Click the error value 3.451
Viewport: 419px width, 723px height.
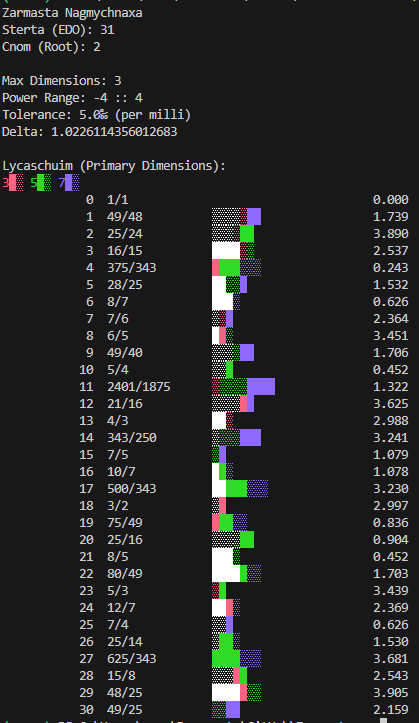(x=390, y=336)
